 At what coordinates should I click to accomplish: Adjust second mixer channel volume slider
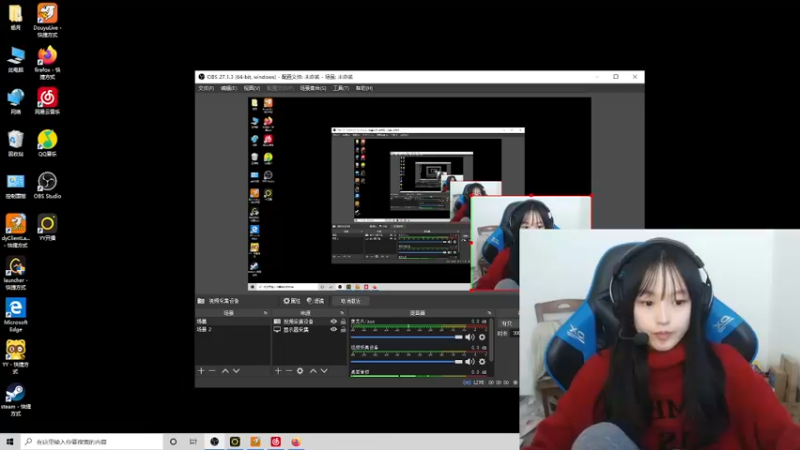pos(407,362)
